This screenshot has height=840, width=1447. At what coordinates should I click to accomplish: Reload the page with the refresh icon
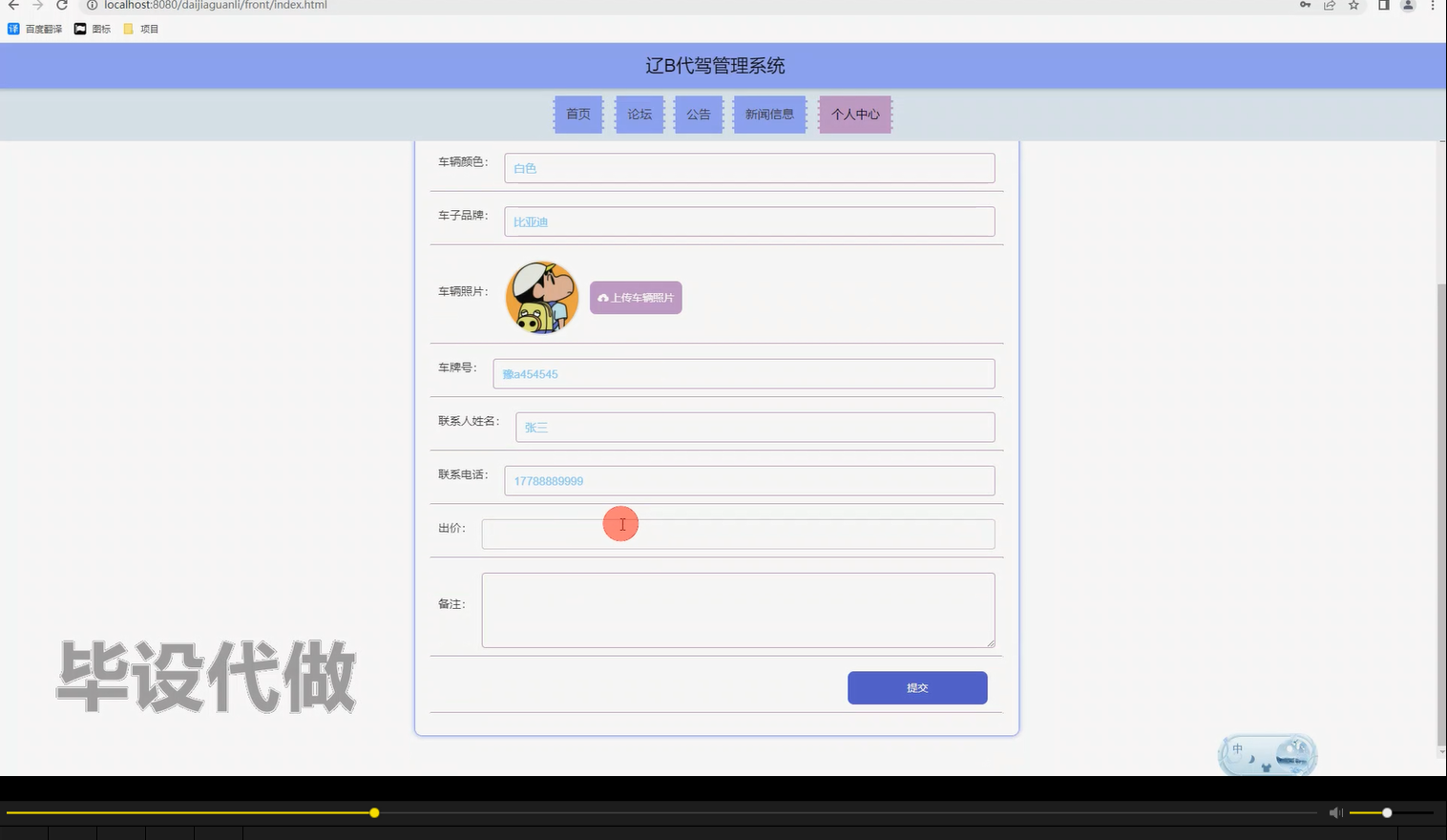tap(61, 6)
